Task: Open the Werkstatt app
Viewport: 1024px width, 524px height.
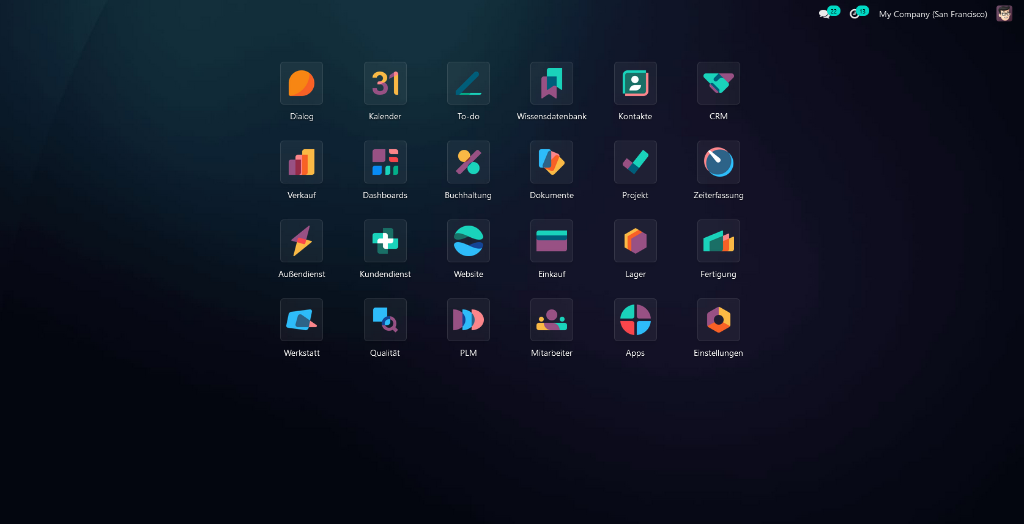Action: point(301,320)
